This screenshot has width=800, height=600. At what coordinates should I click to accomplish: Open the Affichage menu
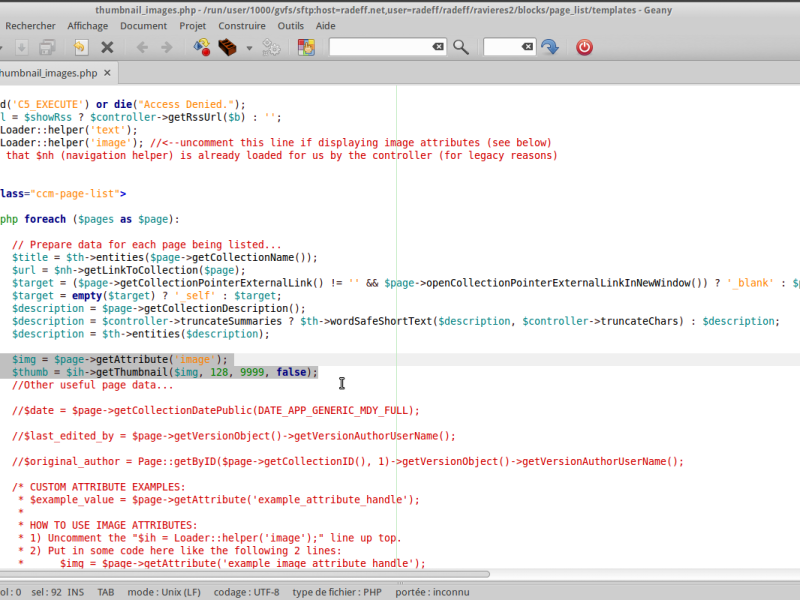pos(88,26)
